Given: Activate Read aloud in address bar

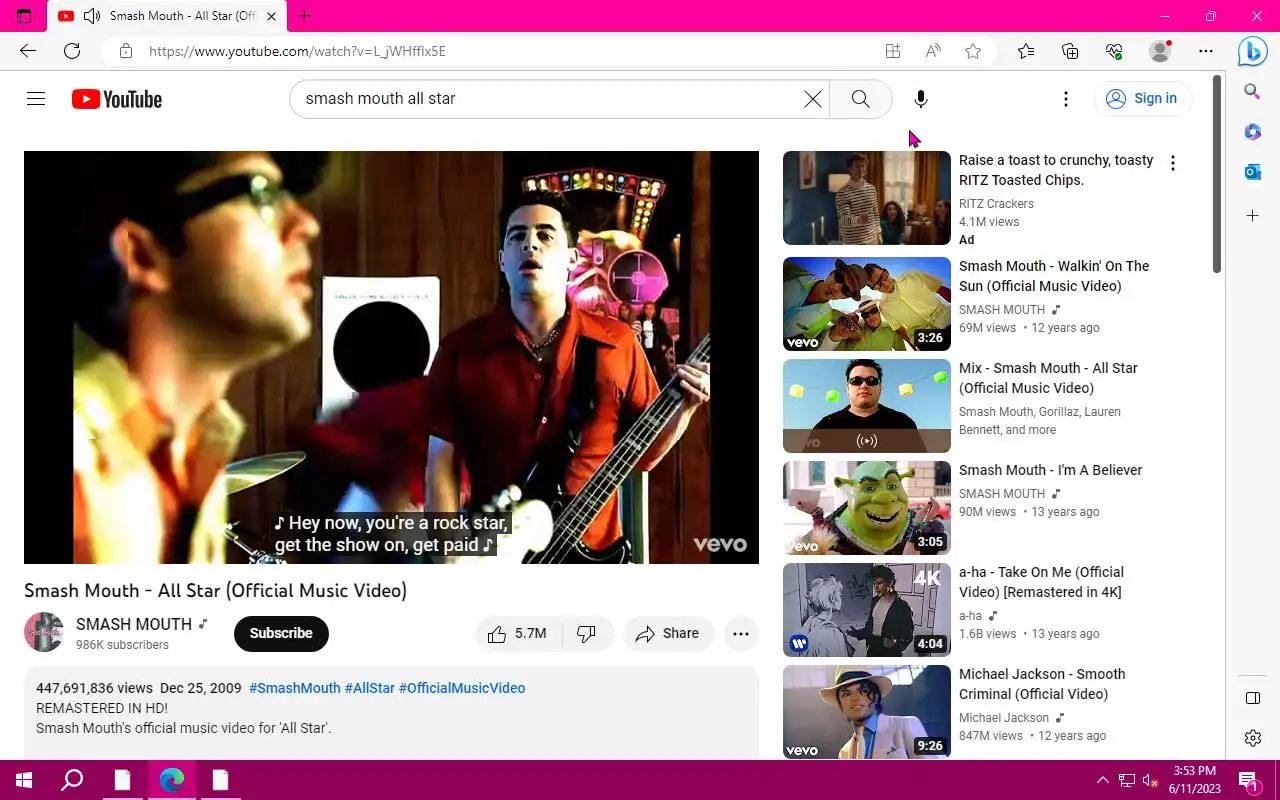Looking at the screenshot, I should [x=933, y=51].
